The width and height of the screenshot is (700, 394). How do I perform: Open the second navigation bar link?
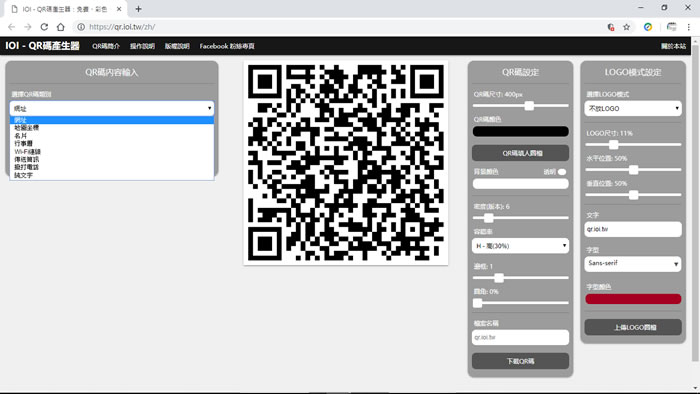142,46
